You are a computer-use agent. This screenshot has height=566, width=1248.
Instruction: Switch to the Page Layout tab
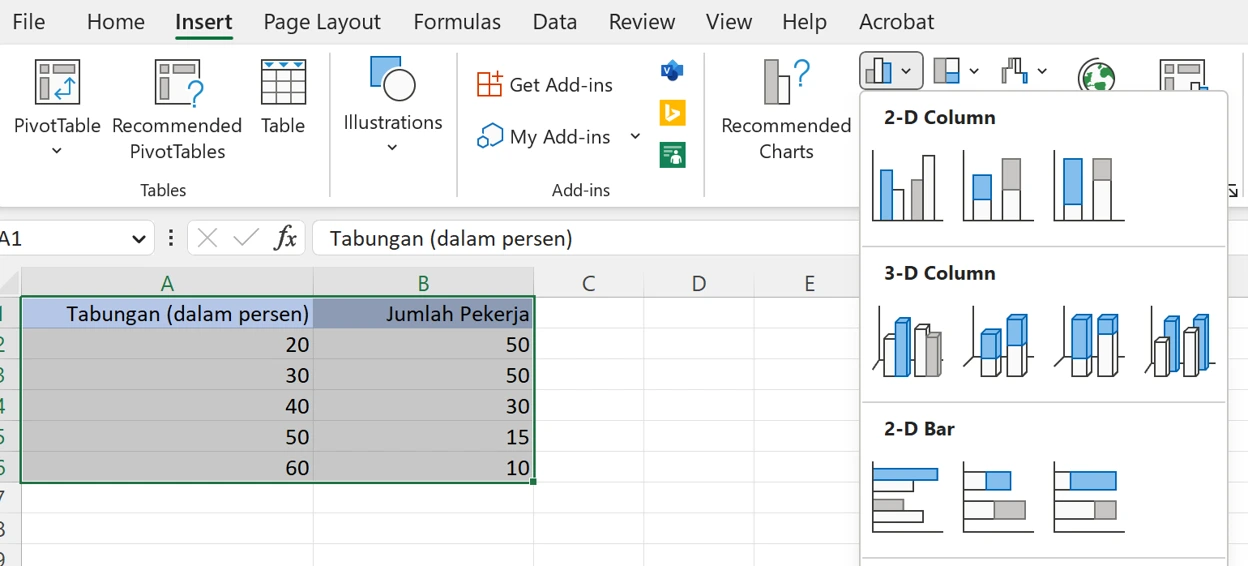[322, 22]
